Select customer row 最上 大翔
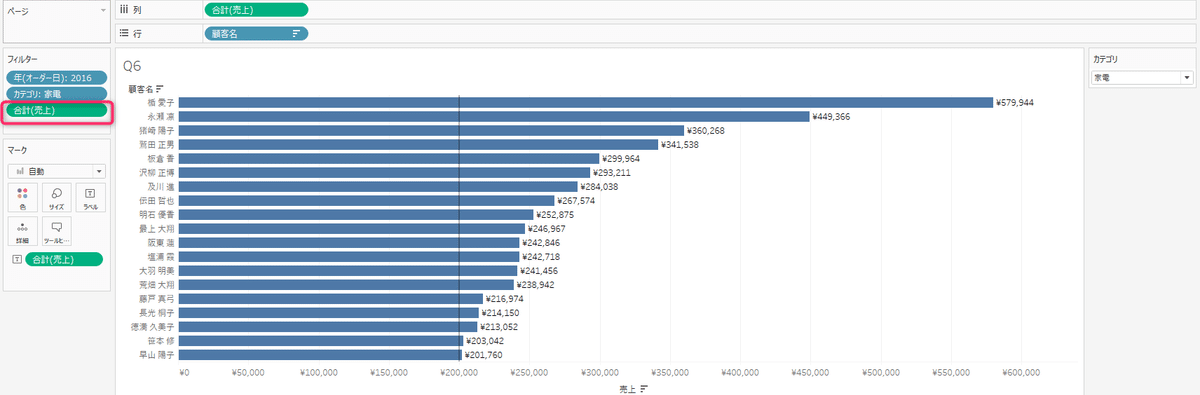 coord(158,228)
